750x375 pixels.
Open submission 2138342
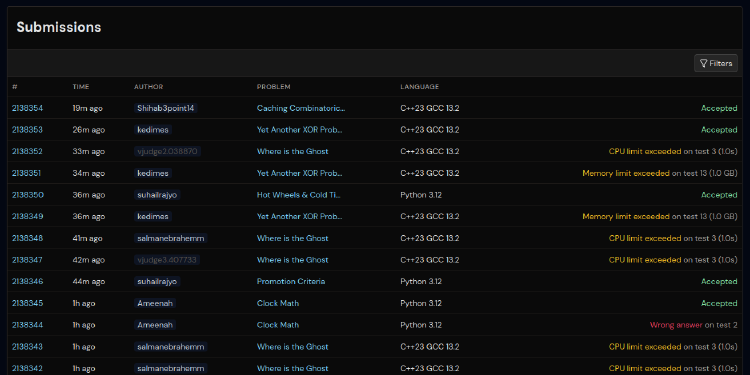pos(27,368)
